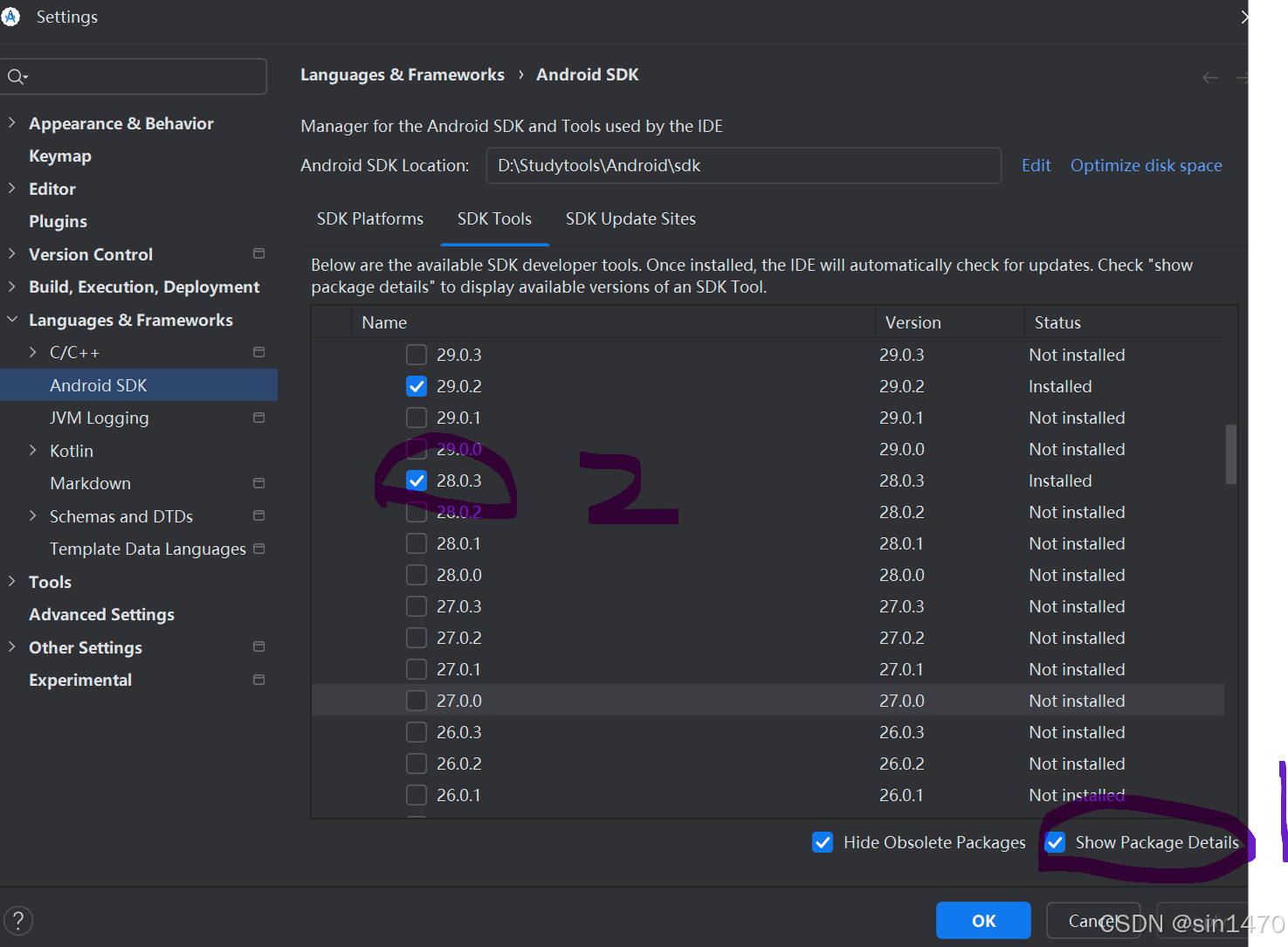Select the SDK Tools tab
The height and width of the screenshot is (947, 1288).
tap(494, 218)
